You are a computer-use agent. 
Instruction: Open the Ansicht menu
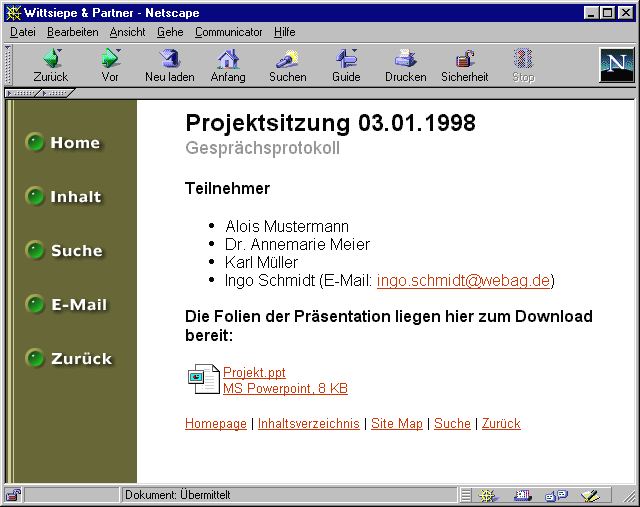(127, 32)
